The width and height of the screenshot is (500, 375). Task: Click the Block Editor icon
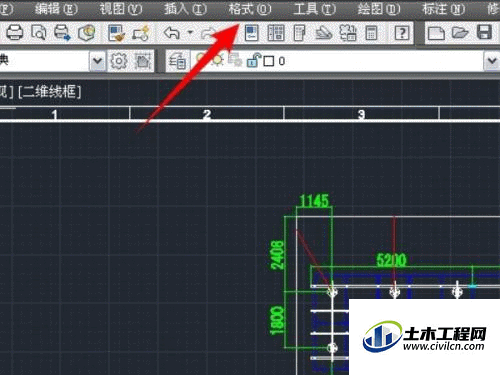click(140, 33)
